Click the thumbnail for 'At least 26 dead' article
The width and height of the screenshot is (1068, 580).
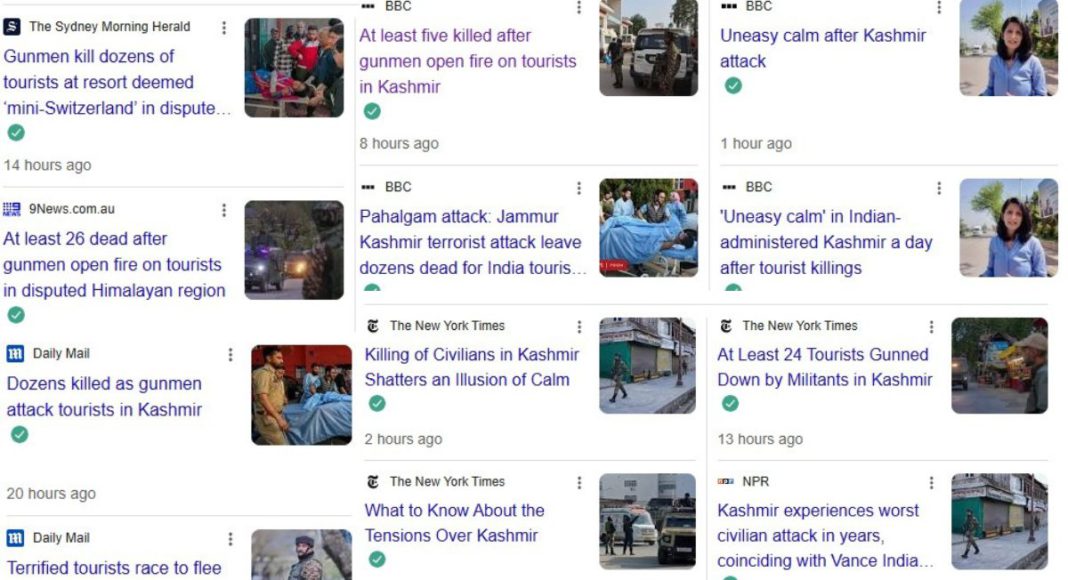[x=294, y=250]
